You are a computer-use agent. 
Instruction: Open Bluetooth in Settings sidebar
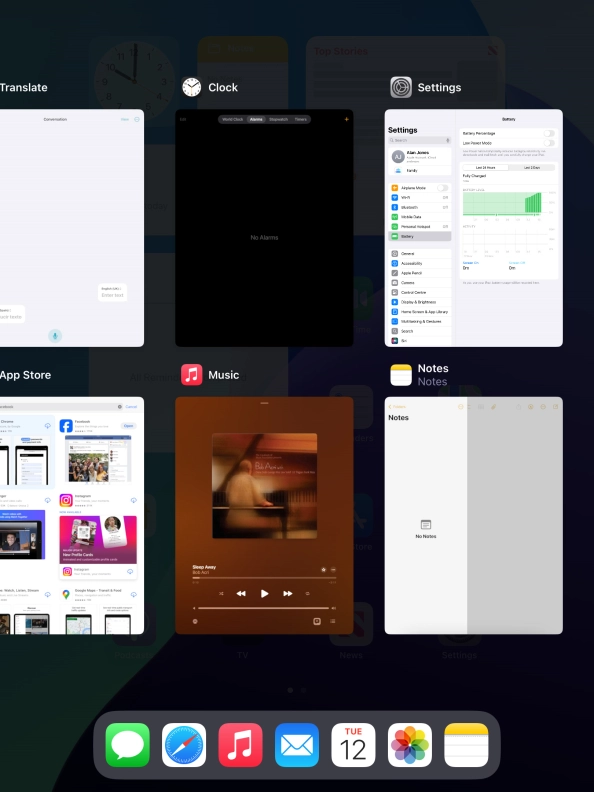click(420, 207)
